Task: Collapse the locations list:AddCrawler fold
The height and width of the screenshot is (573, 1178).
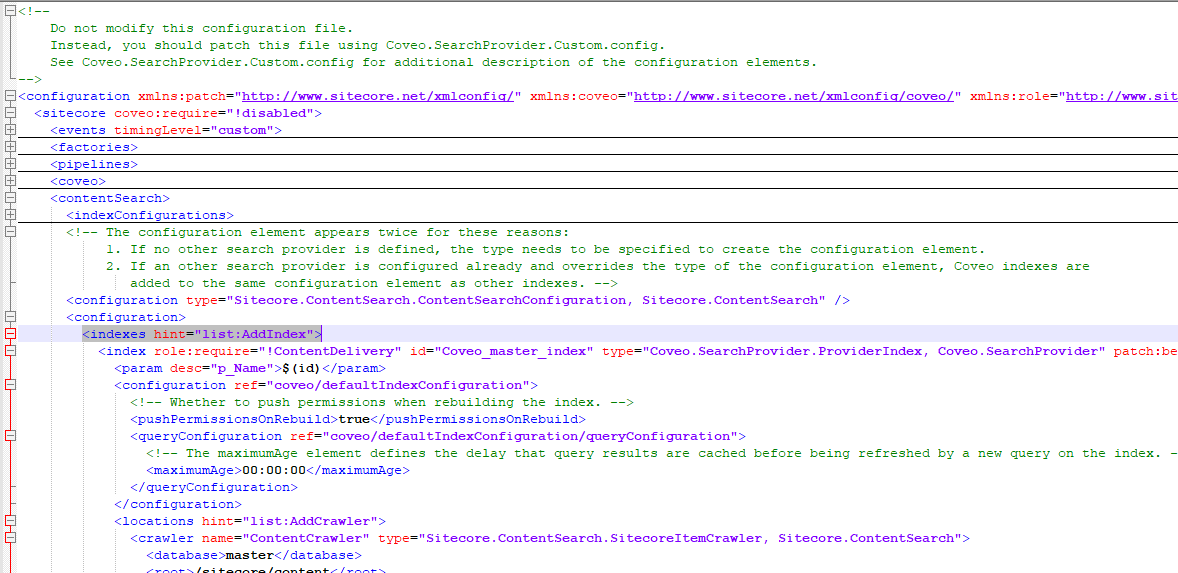Action: pos(10,520)
